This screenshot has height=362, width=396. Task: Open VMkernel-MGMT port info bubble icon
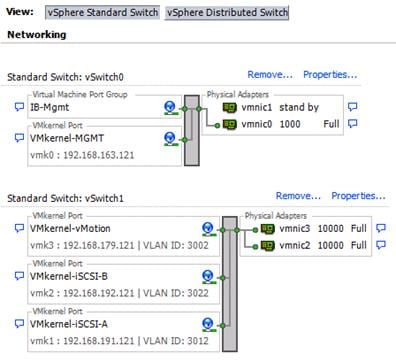pyautogui.click(x=19, y=138)
